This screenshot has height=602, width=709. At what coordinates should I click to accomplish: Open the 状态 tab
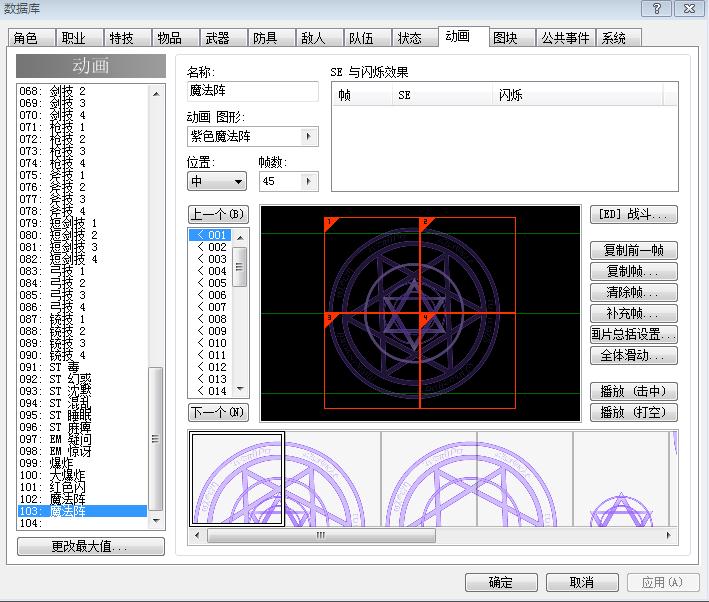click(x=415, y=38)
